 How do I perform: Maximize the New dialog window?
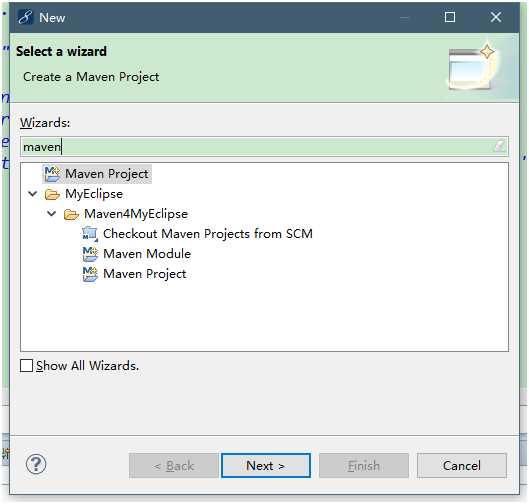tap(450, 17)
